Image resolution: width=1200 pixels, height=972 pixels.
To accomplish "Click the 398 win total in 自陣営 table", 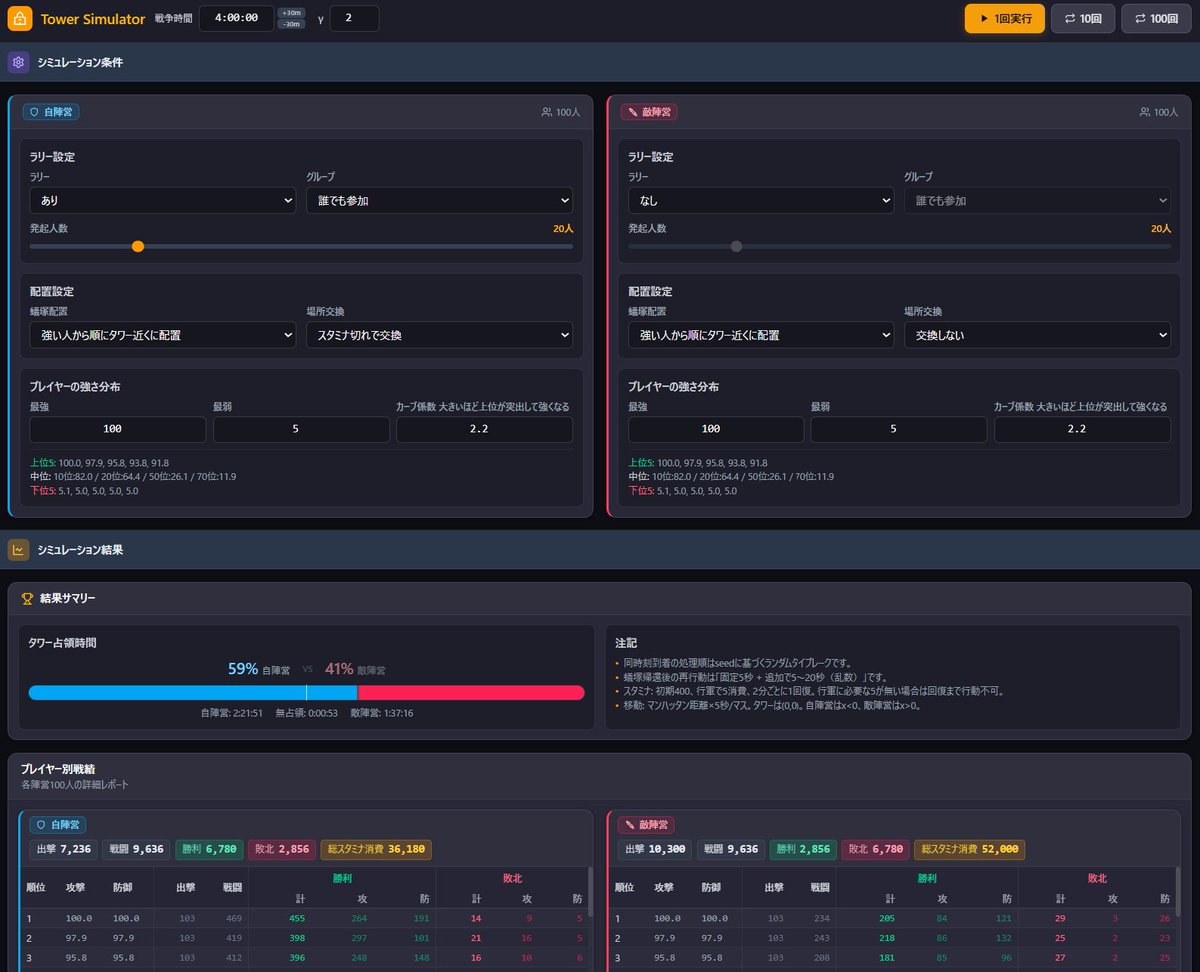I will [x=296, y=938].
